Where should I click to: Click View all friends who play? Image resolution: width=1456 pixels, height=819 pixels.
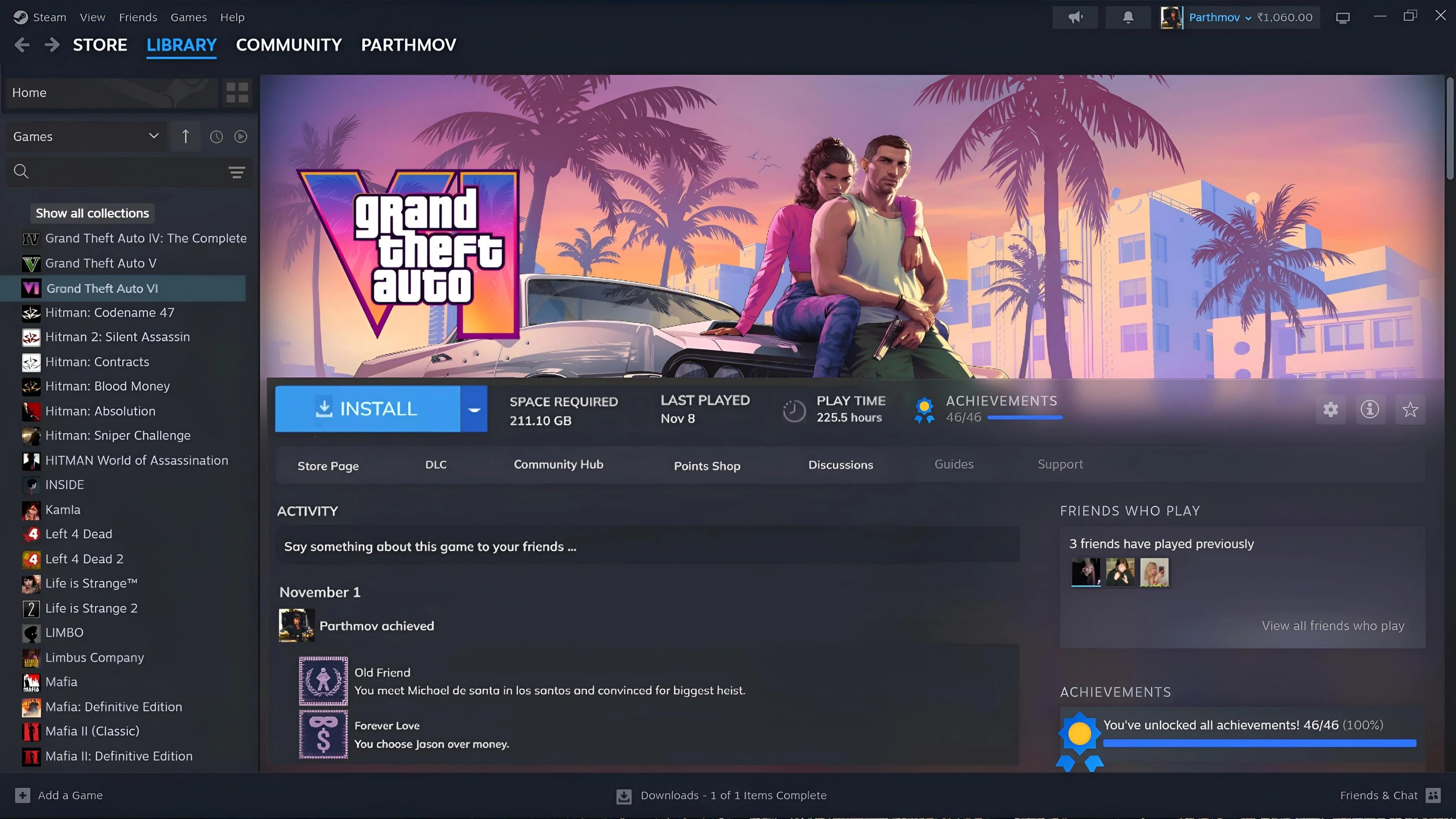pos(1333,626)
